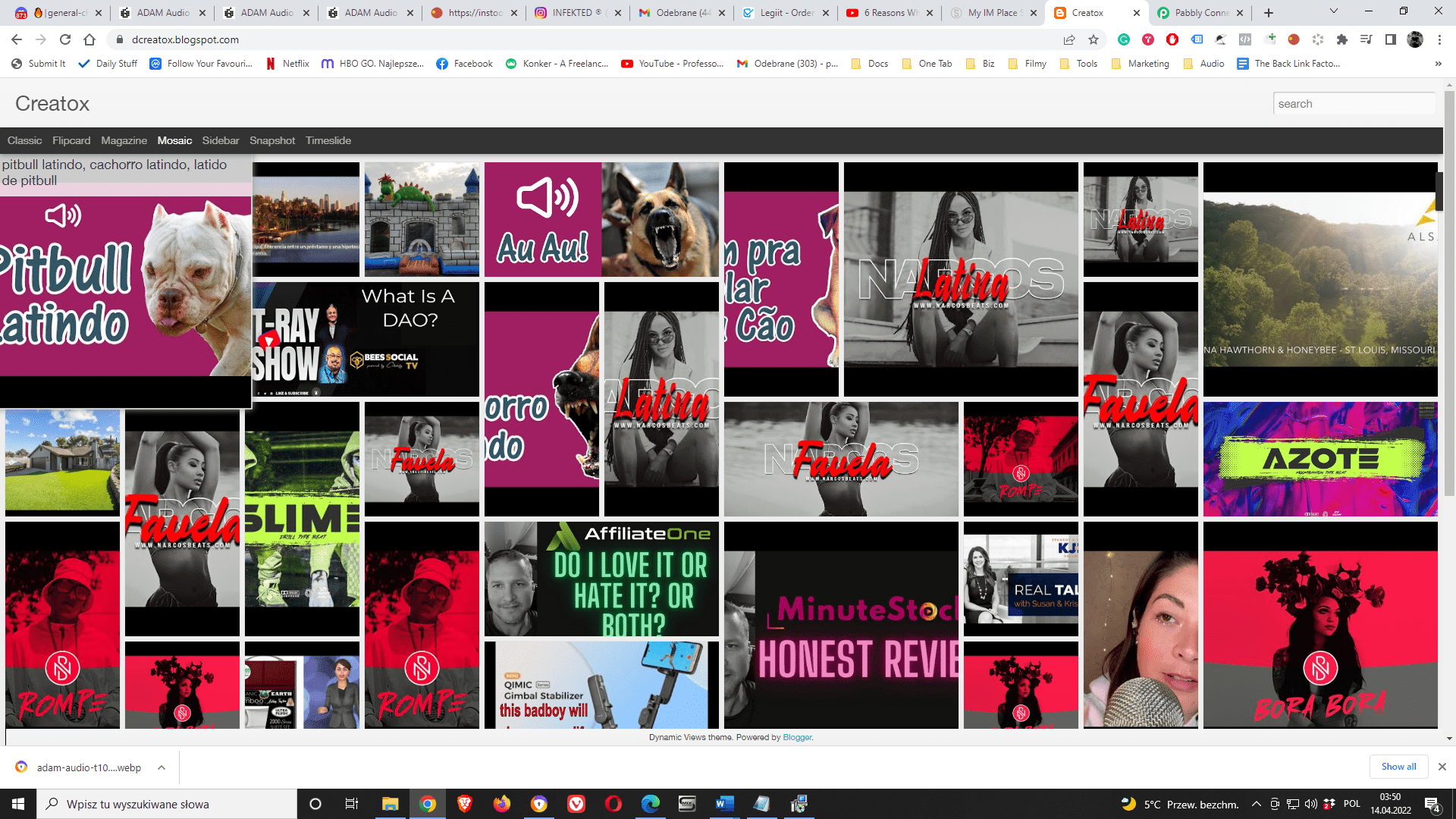
Task: Open the Audio bookmark folder
Action: tap(1203, 64)
